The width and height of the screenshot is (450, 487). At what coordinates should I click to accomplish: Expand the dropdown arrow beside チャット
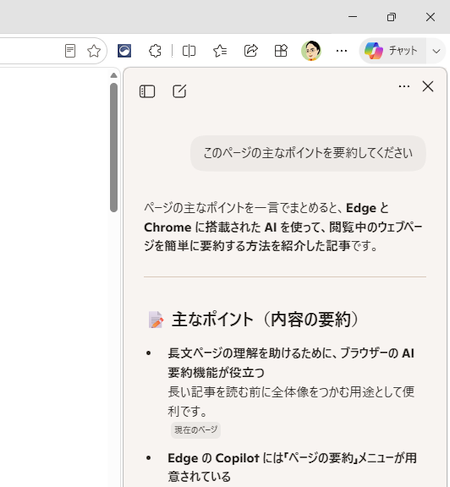click(436, 51)
